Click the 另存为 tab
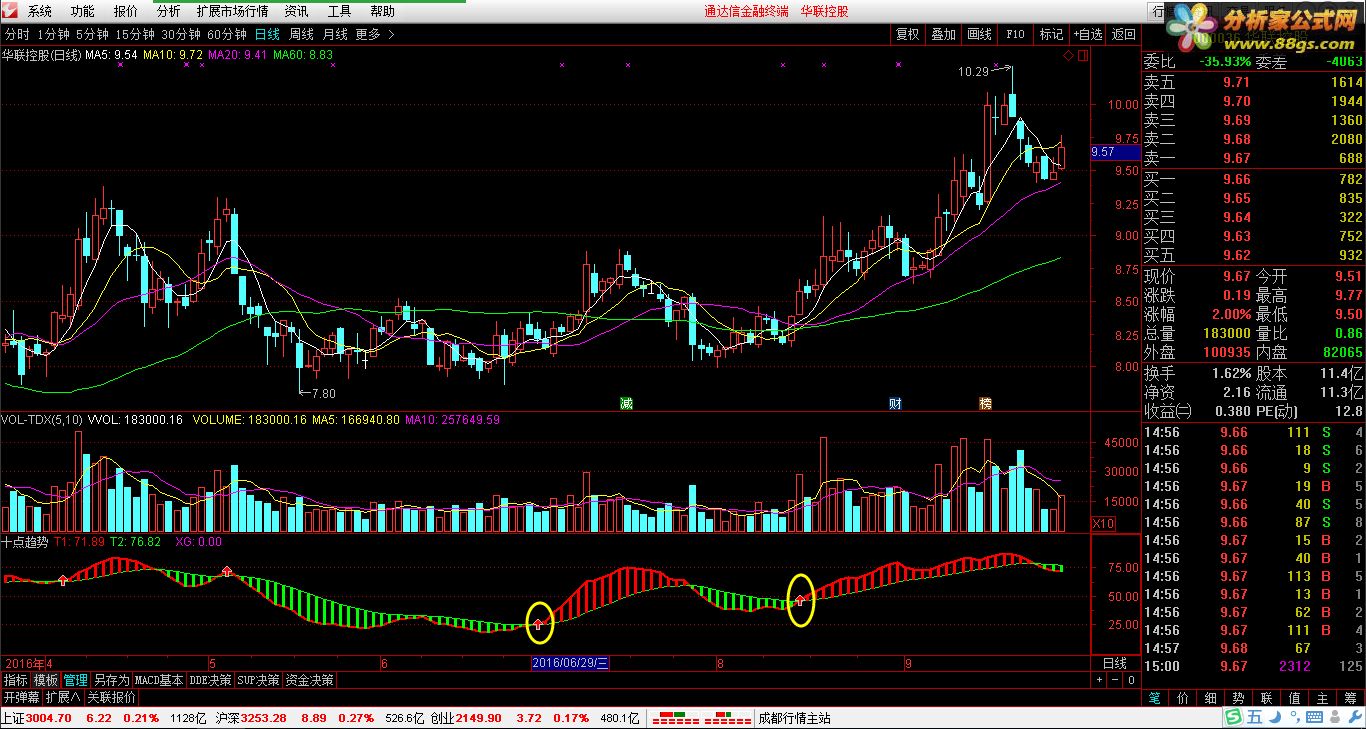 click(111, 680)
